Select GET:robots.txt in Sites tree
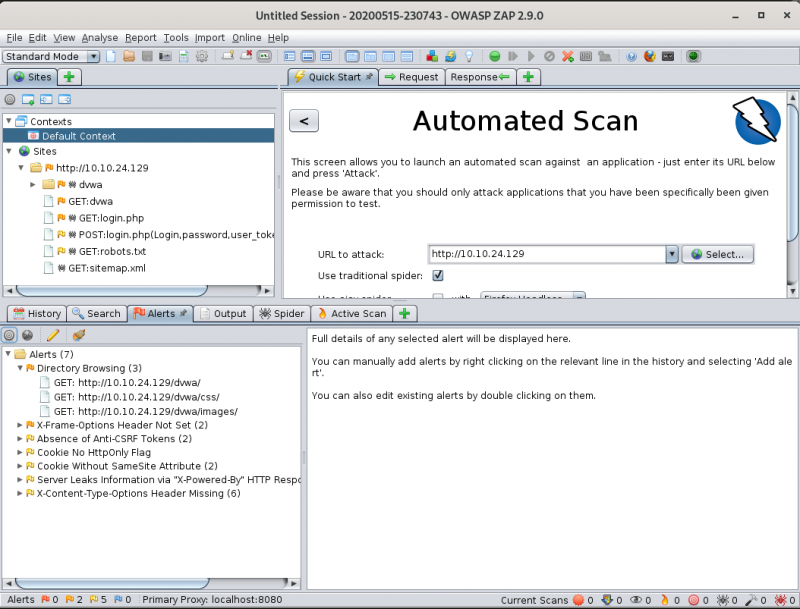Screen dimensions: 800x609 tap(112, 251)
